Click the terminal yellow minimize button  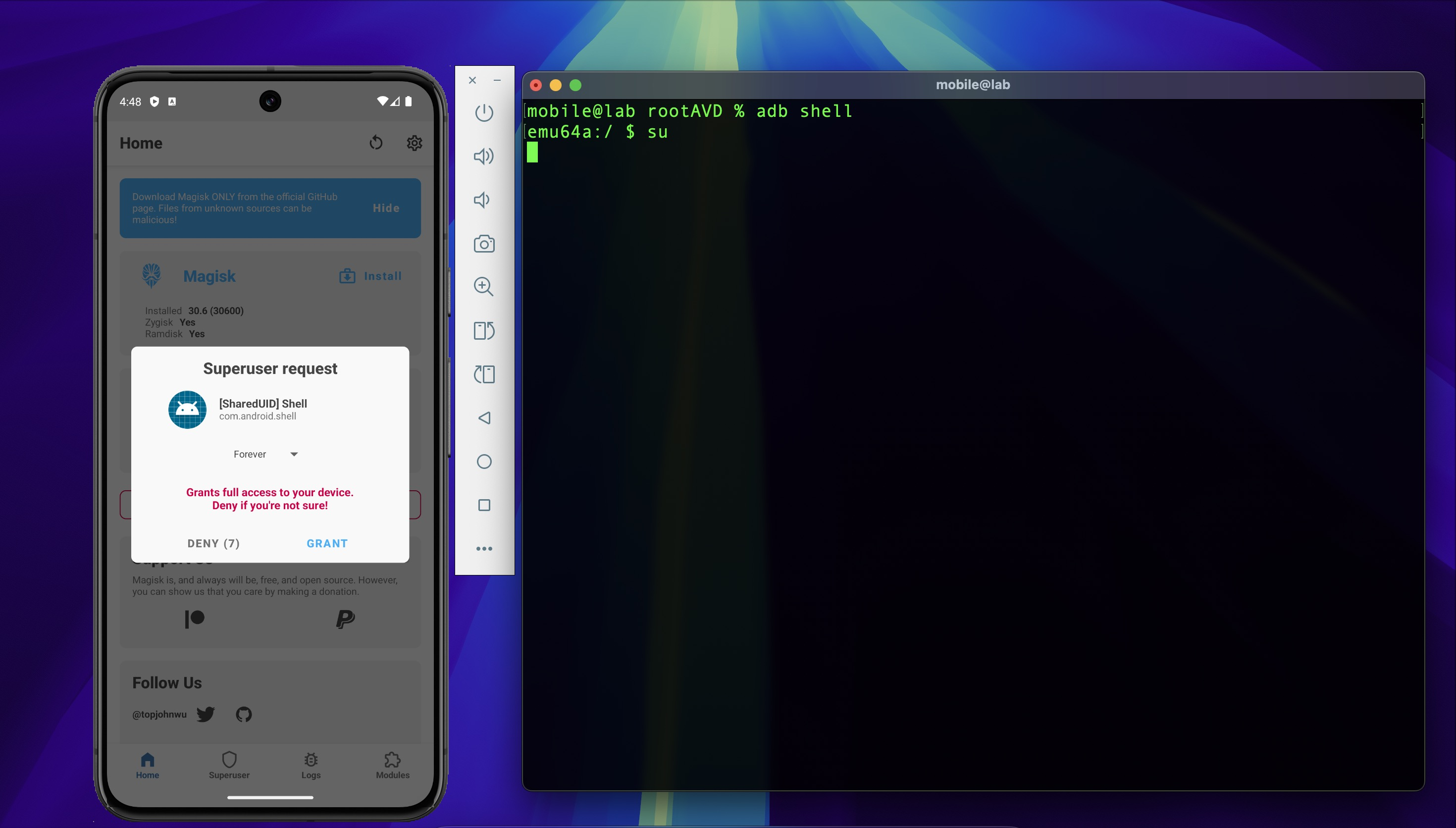[x=556, y=85]
